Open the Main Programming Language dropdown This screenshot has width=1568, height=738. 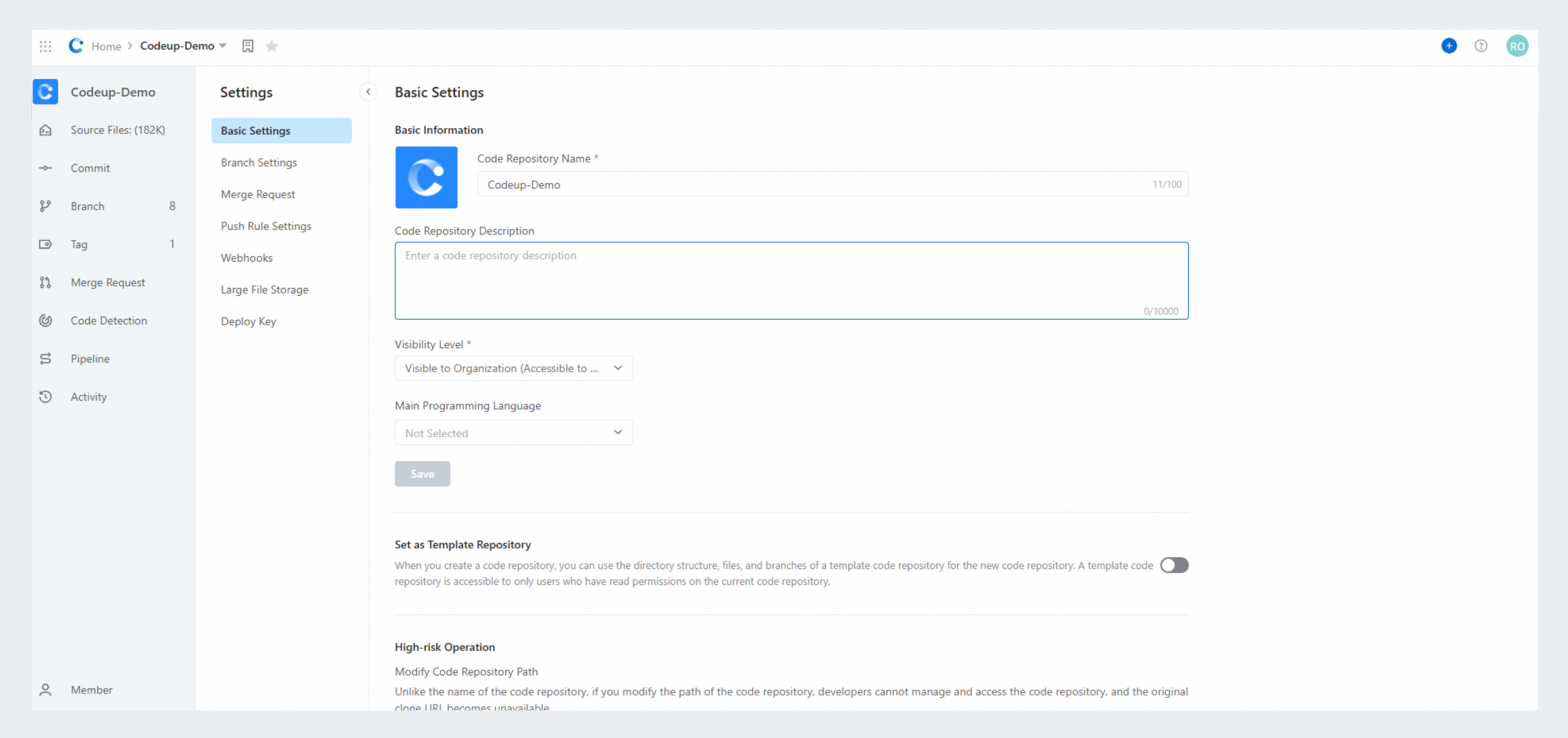pos(513,433)
